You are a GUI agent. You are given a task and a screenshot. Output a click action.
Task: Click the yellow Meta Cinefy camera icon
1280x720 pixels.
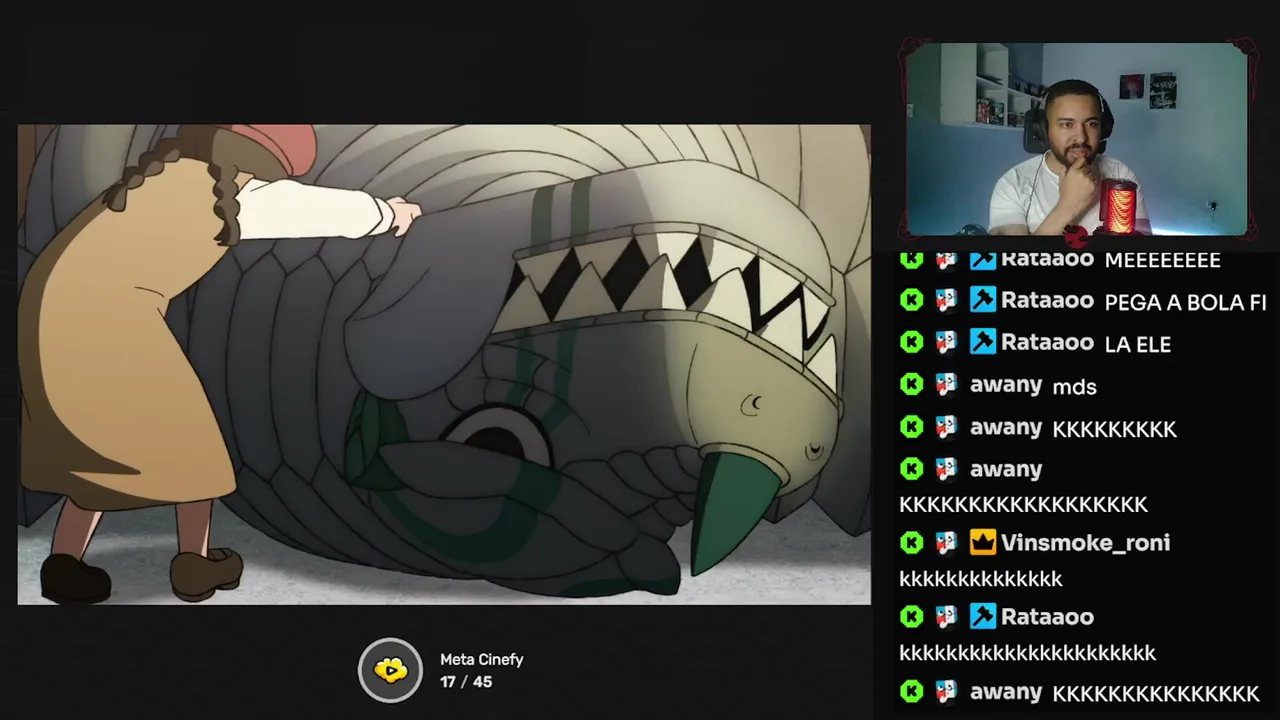tap(391, 670)
